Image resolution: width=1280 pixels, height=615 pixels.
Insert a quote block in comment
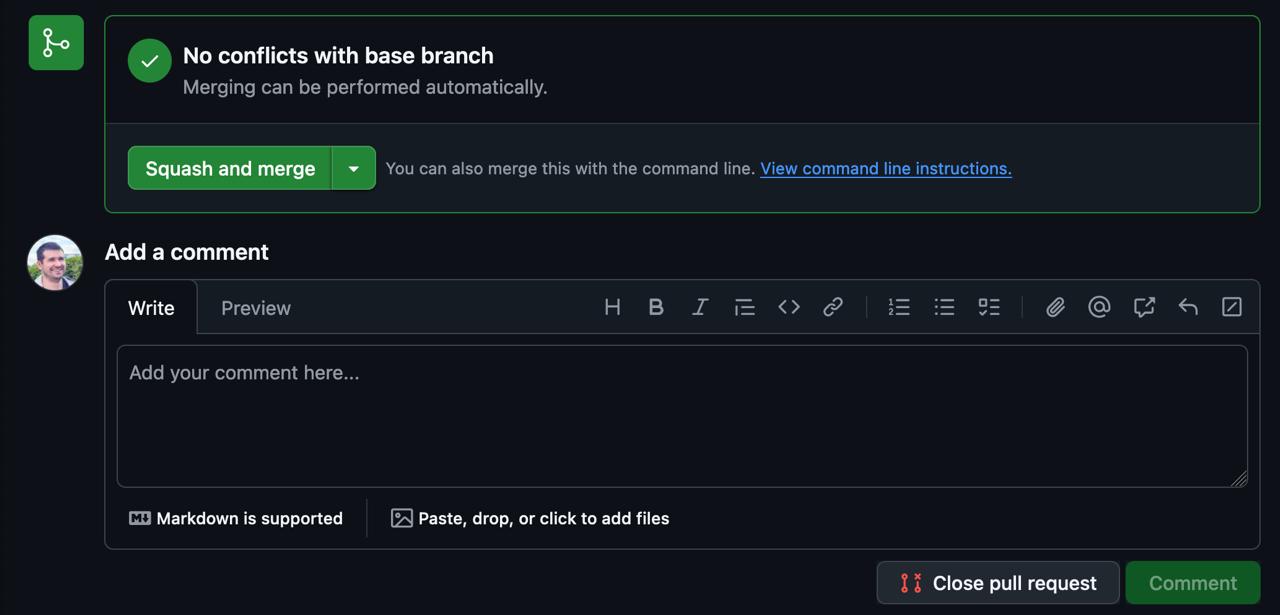click(x=744, y=307)
